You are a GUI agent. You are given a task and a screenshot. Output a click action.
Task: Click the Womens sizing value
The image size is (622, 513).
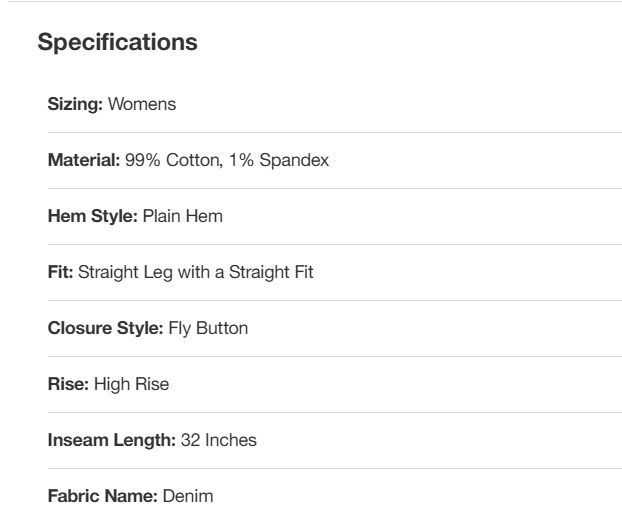click(x=142, y=104)
